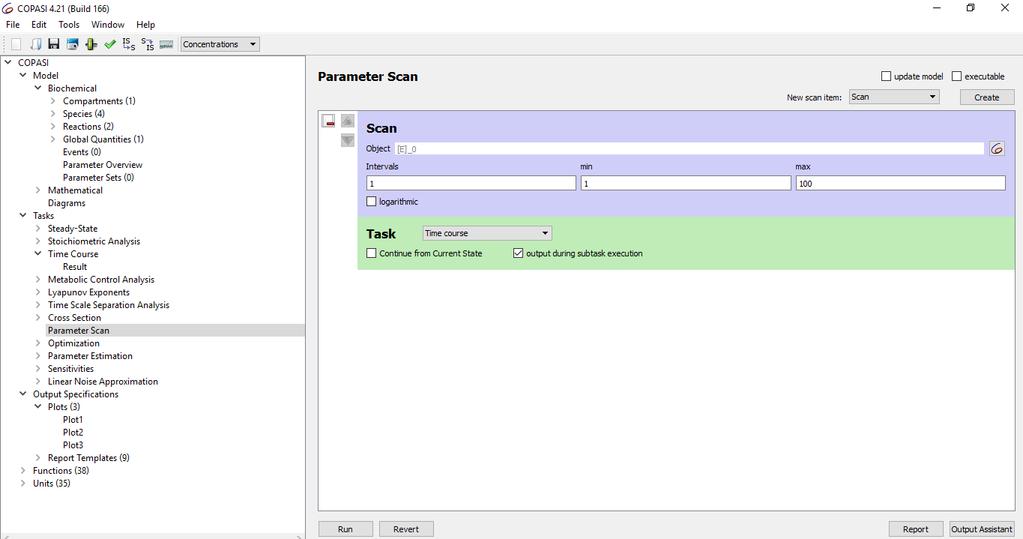Open the Edit menu
The image size is (1023, 539).
[x=39, y=25]
